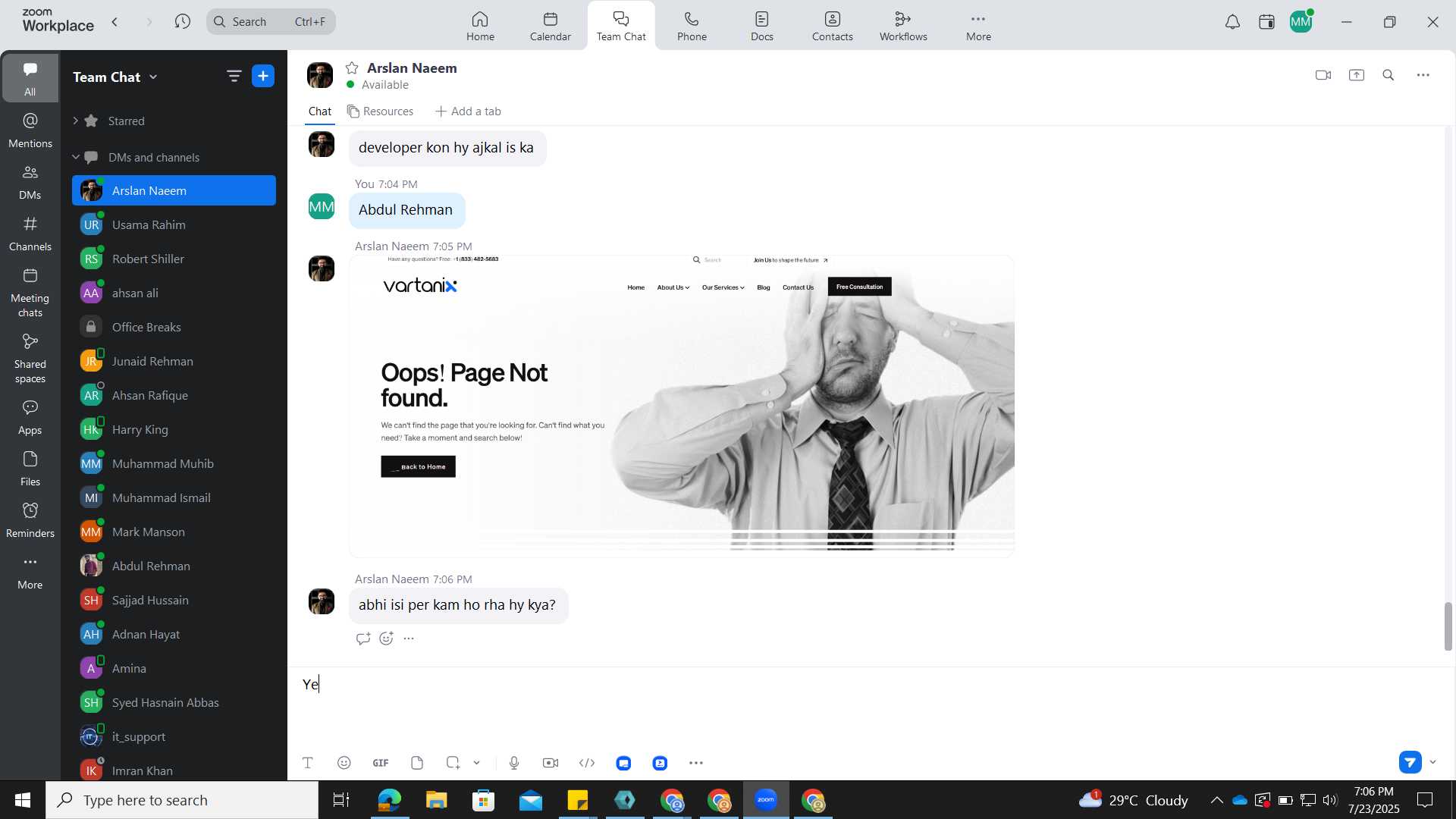Open calendar icon near profile avatar
1456x819 pixels.
[1266, 22]
